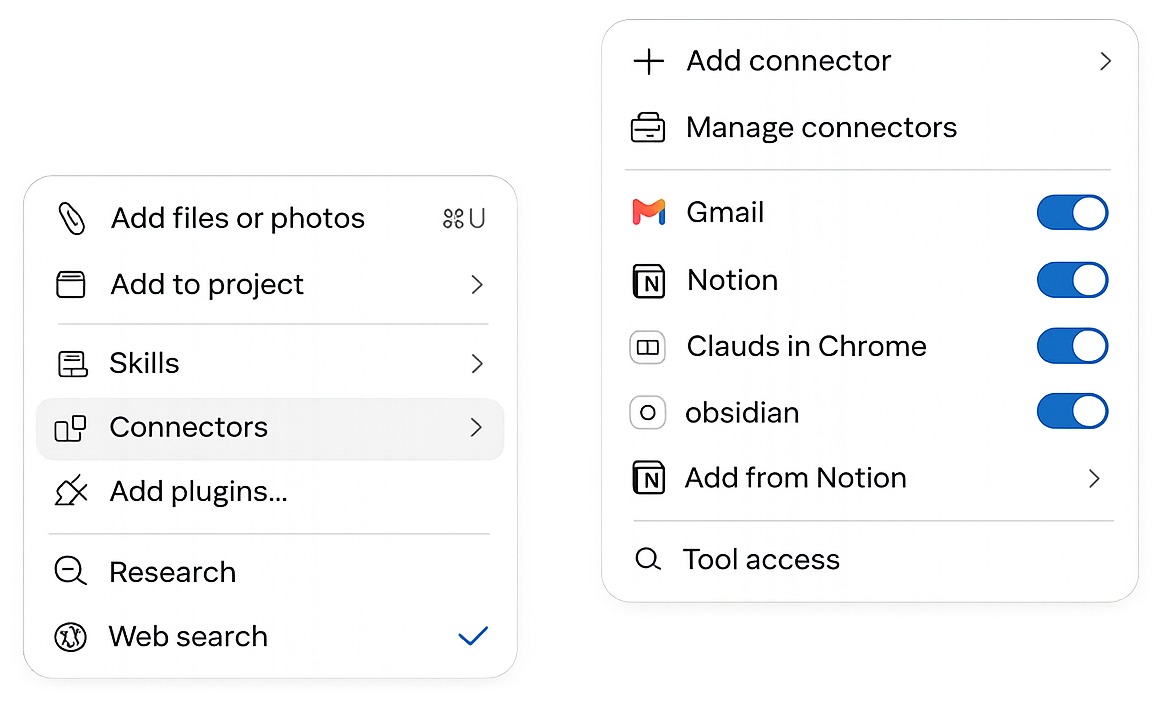Choose Add plugins... from the menu

click(x=198, y=491)
